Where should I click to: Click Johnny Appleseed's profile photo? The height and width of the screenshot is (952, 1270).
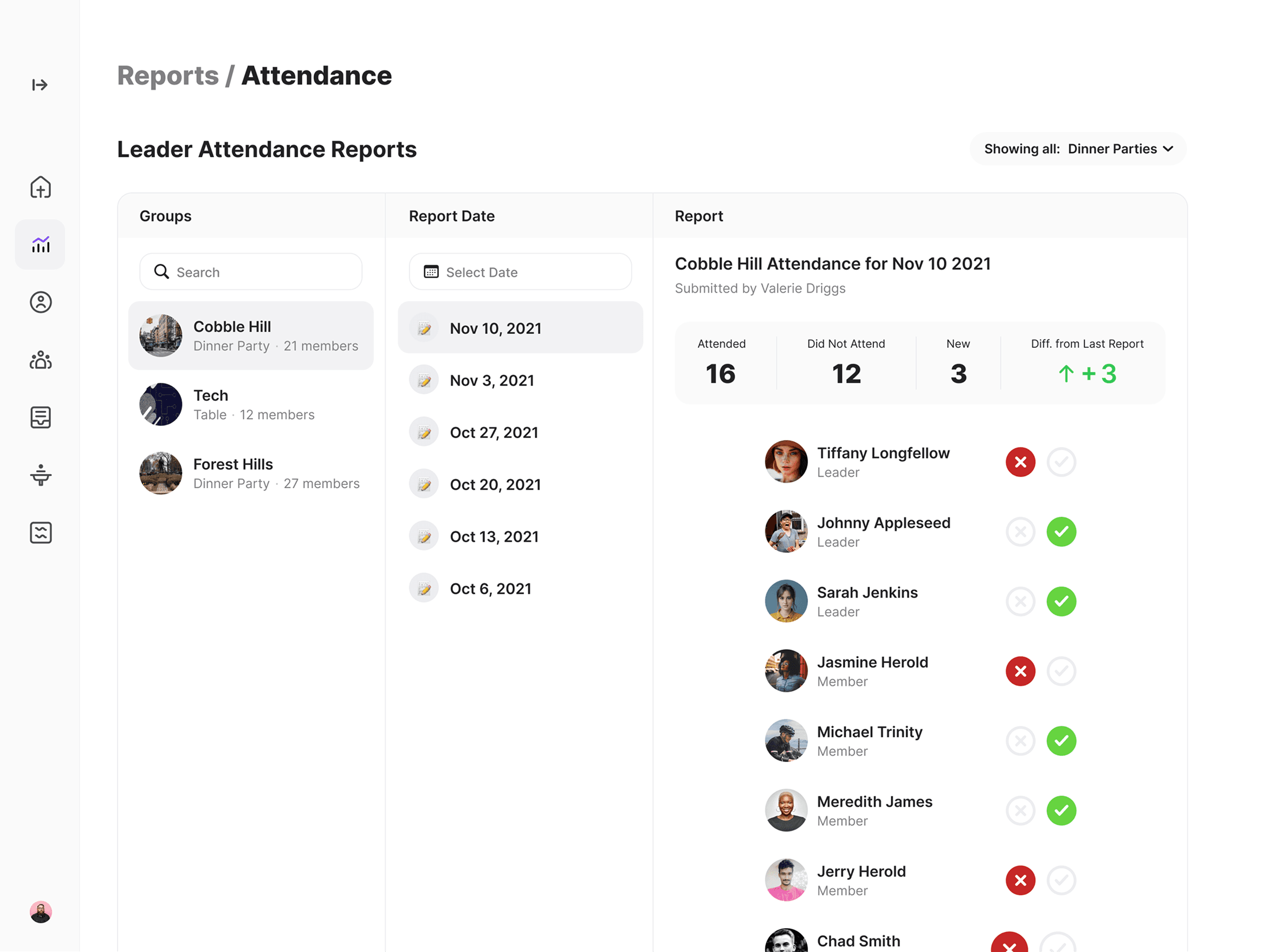[x=786, y=532]
